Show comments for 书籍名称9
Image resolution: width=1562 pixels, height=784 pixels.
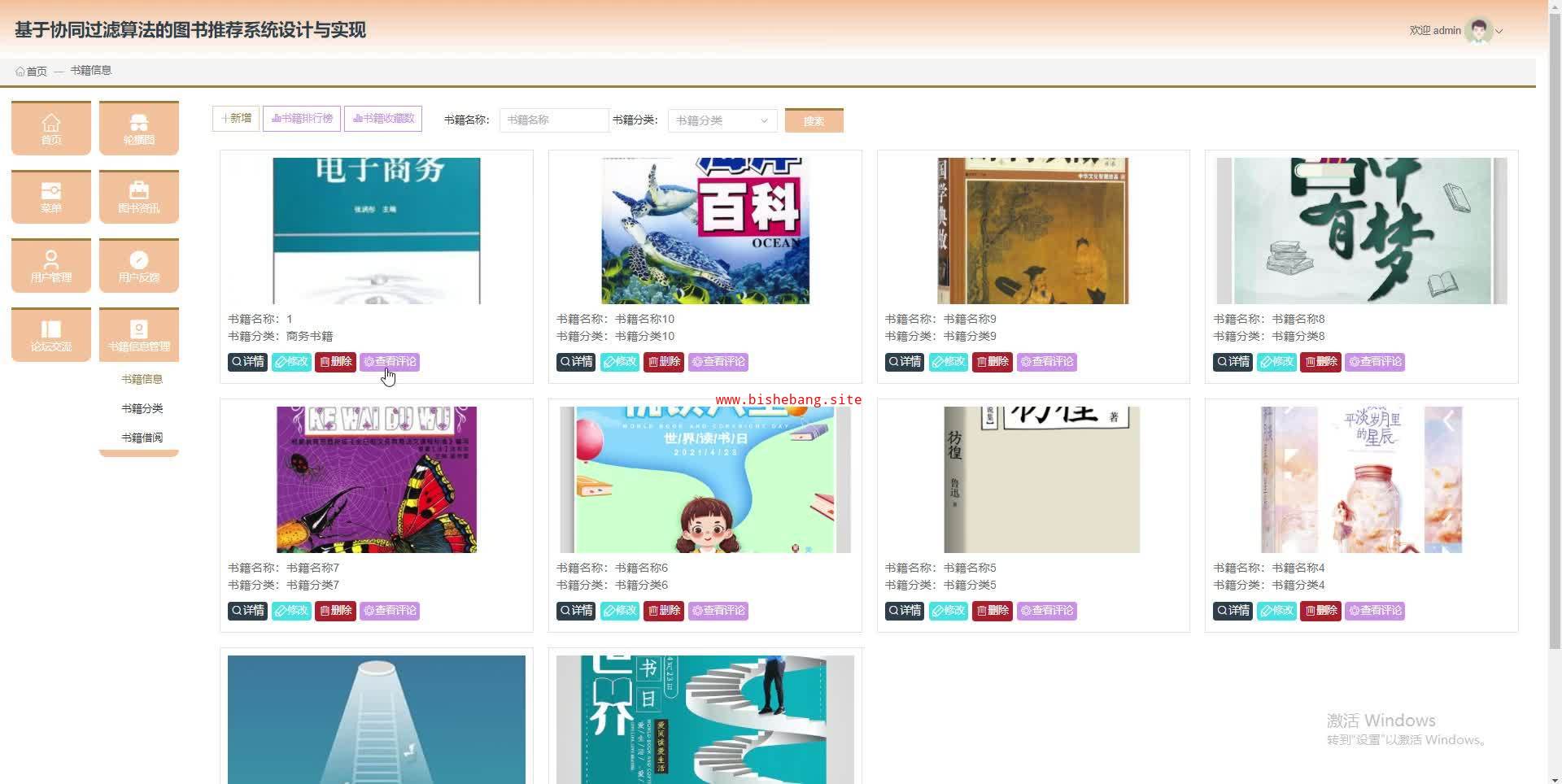point(1047,362)
